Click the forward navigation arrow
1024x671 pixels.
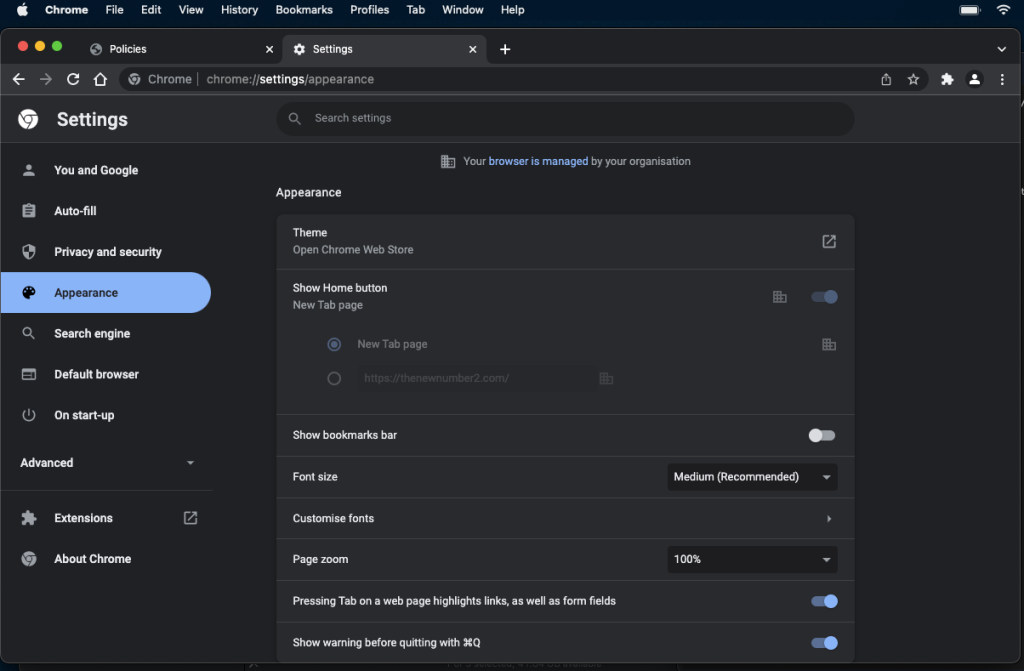tap(46, 79)
